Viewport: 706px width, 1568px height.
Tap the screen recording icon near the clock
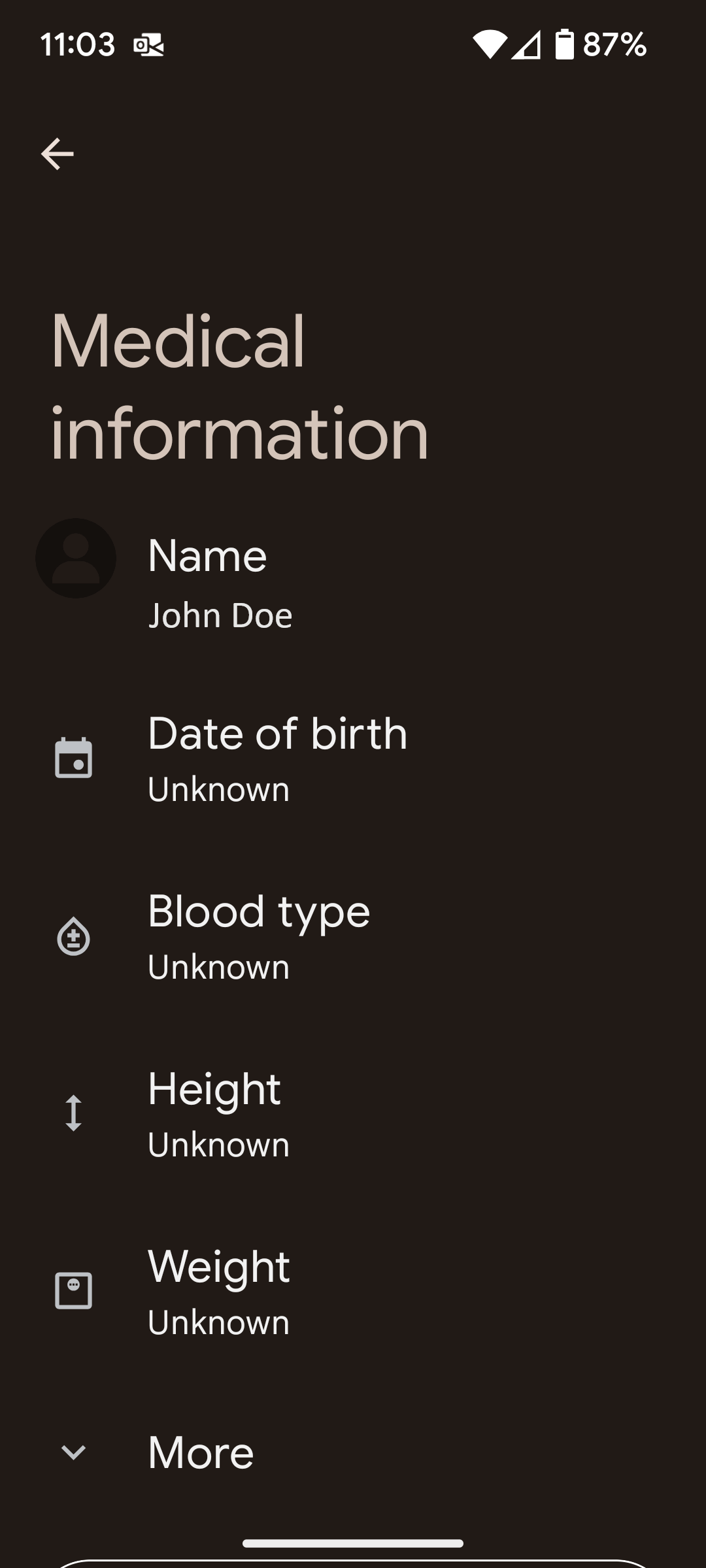tap(147, 45)
